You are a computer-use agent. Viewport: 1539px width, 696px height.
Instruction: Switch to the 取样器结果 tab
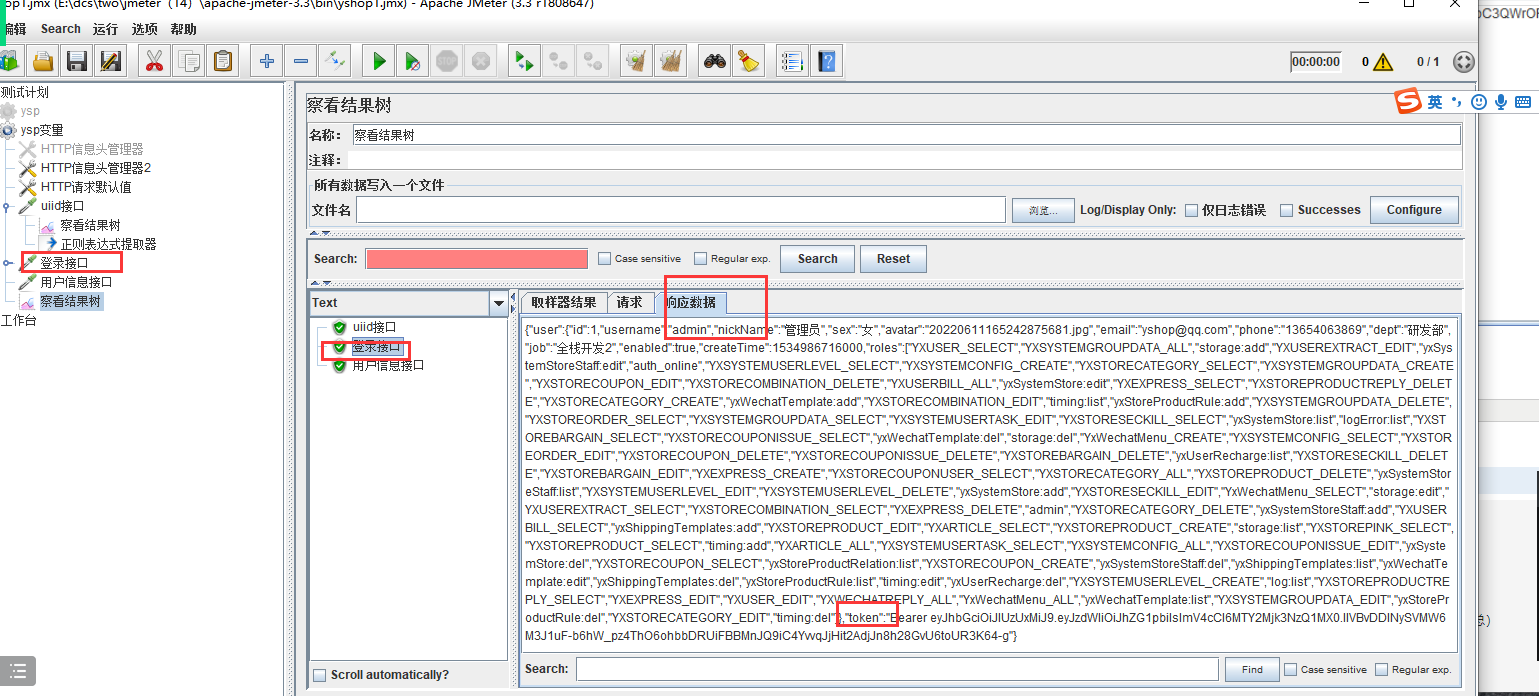564,303
